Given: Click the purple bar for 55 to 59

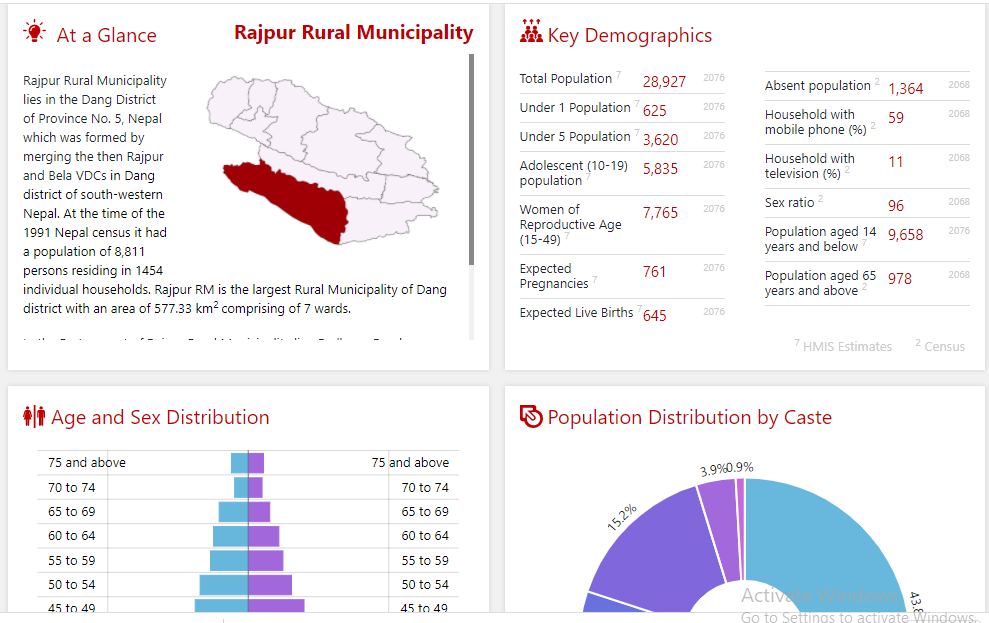Looking at the screenshot, I should tap(266, 561).
